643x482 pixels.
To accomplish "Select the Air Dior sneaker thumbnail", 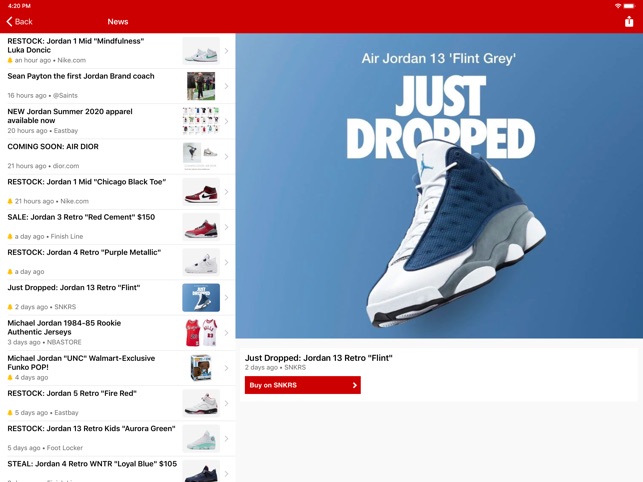I will (200, 156).
